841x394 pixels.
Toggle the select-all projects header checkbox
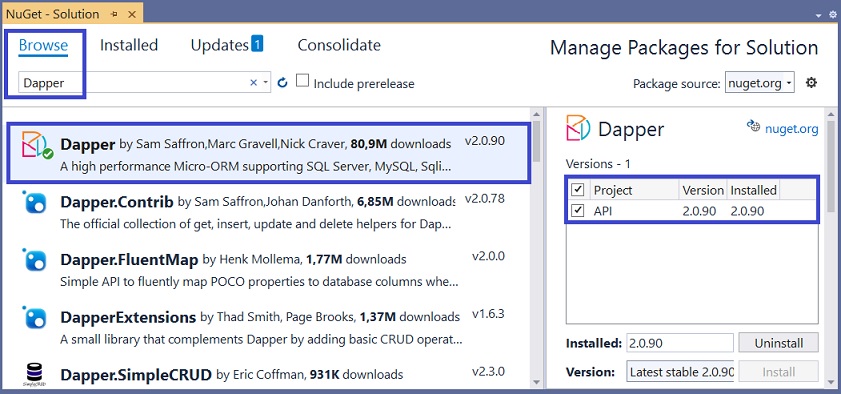(x=578, y=189)
